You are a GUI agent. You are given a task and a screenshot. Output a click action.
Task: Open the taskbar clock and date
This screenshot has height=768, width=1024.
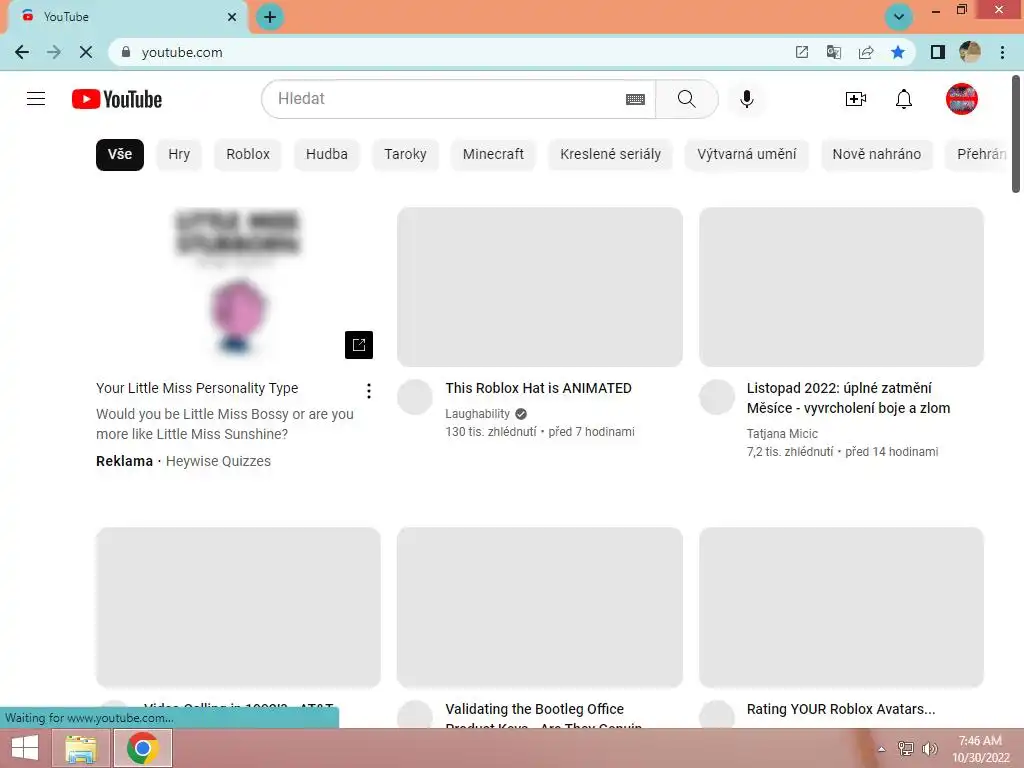click(x=980, y=749)
